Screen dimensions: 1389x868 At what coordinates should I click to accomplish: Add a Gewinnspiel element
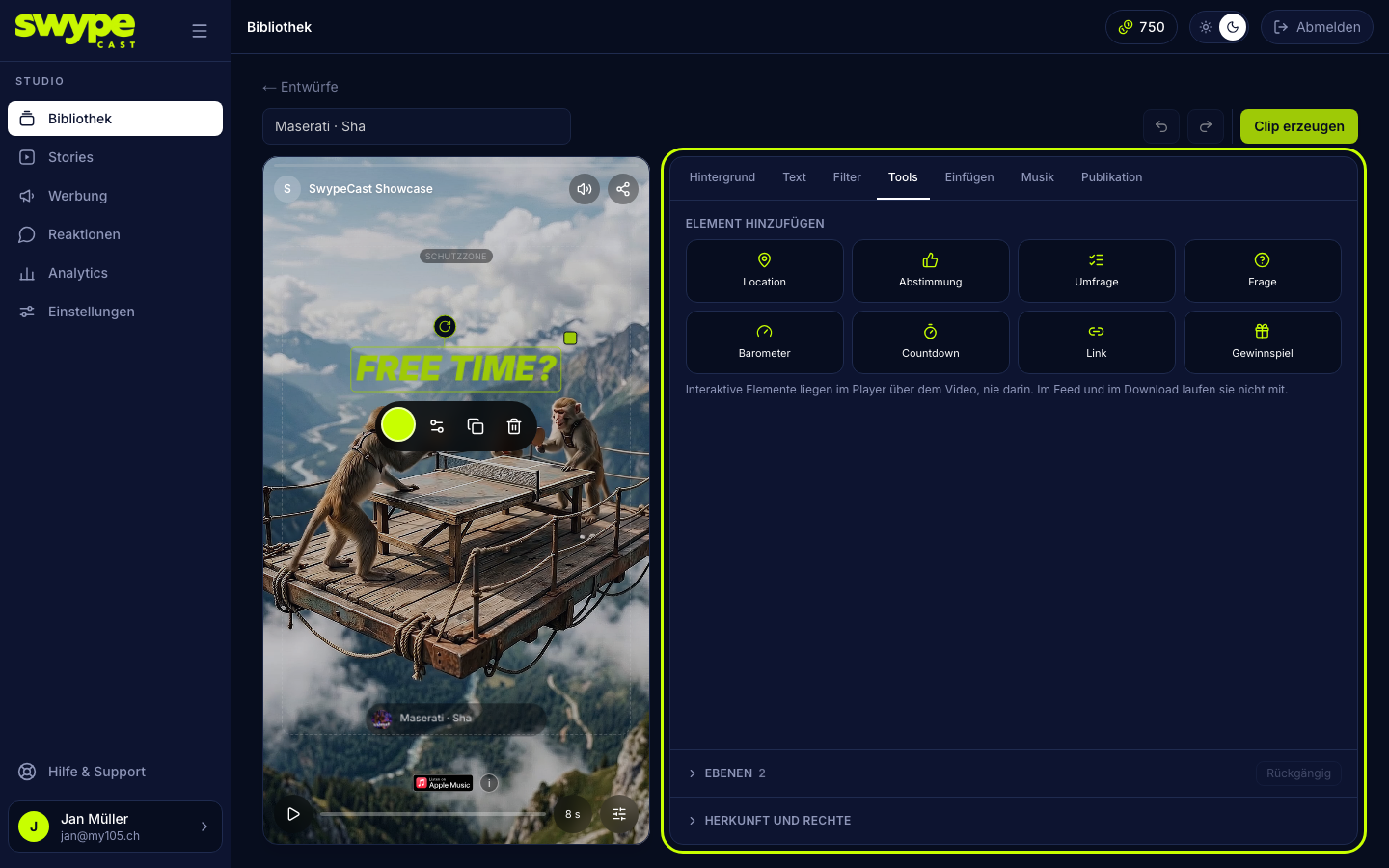[x=1263, y=342]
